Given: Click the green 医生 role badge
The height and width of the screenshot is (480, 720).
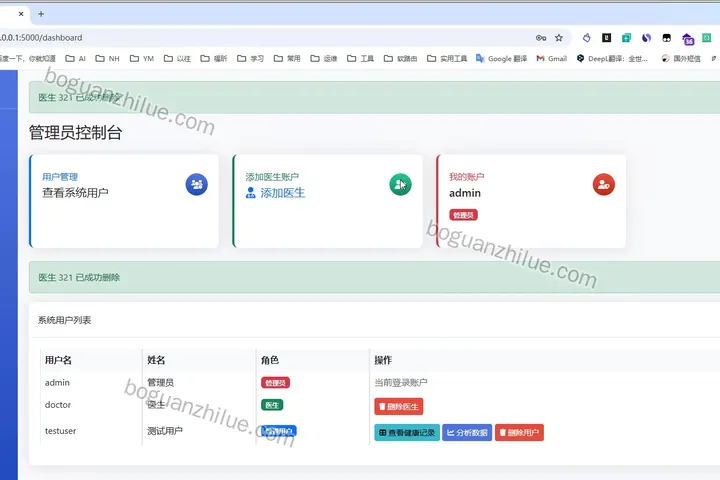Looking at the screenshot, I should tap(272, 405).
